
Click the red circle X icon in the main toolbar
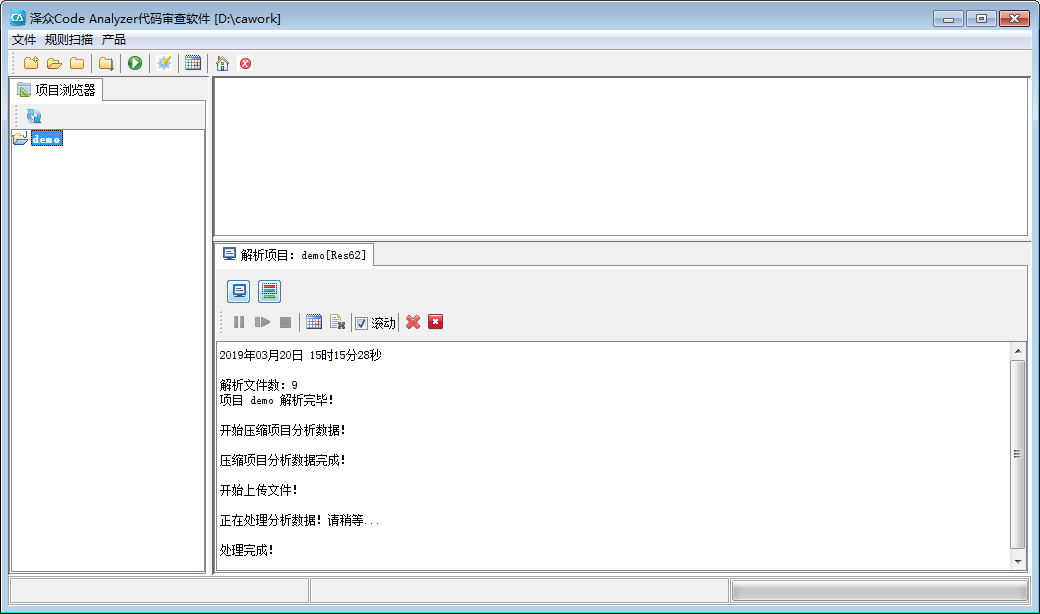tap(245, 63)
